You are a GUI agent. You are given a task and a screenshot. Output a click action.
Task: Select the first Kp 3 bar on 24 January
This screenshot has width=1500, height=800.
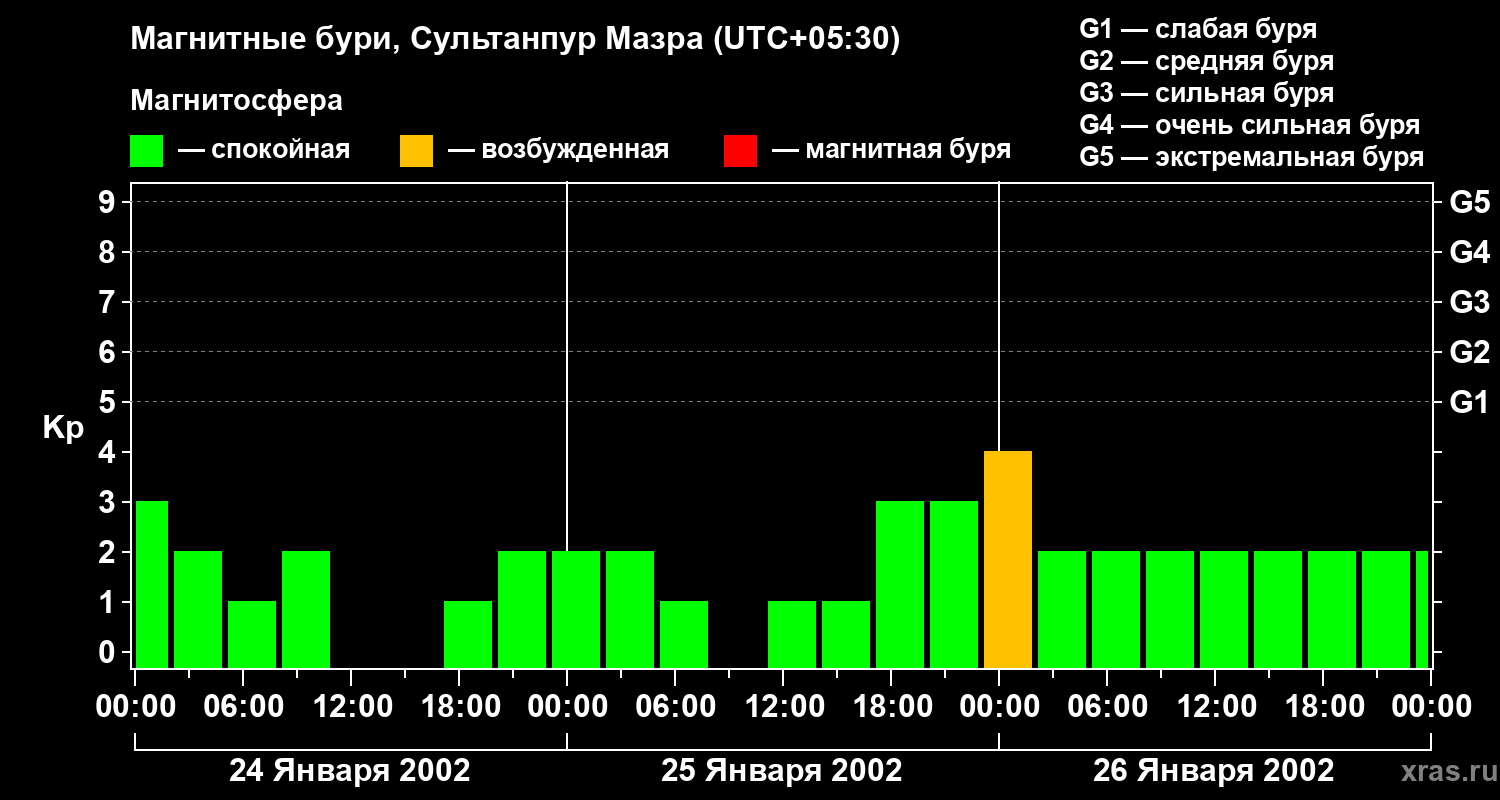pos(152,584)
